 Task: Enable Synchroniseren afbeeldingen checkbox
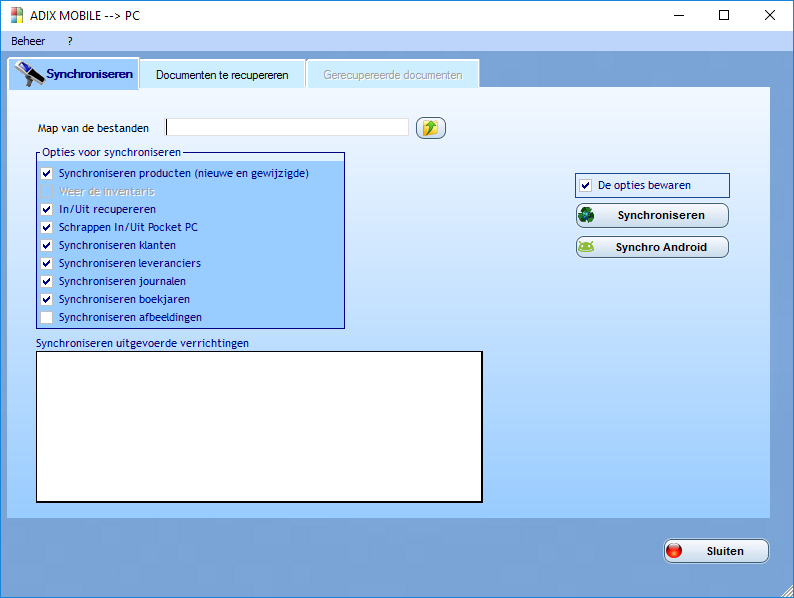coord(47,317)
